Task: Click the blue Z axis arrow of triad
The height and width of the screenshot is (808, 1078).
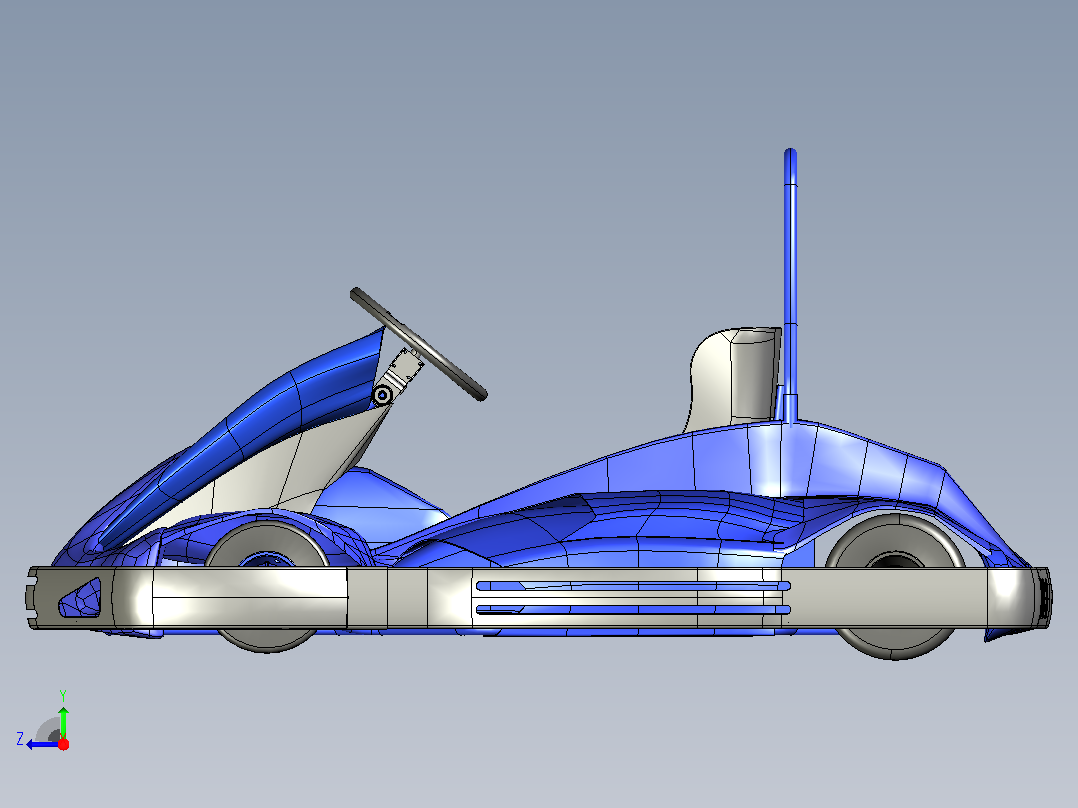Action: coord(41,744)
